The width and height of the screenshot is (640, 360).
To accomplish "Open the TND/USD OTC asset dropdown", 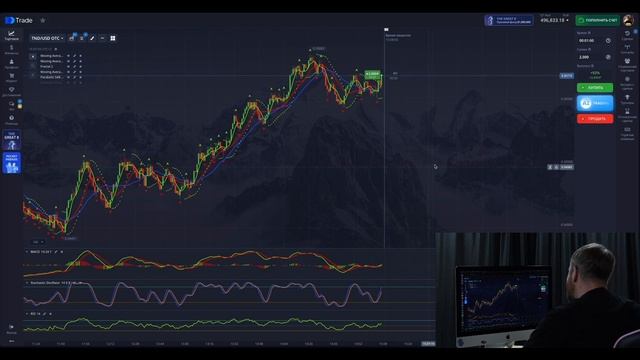I will 47,38.
